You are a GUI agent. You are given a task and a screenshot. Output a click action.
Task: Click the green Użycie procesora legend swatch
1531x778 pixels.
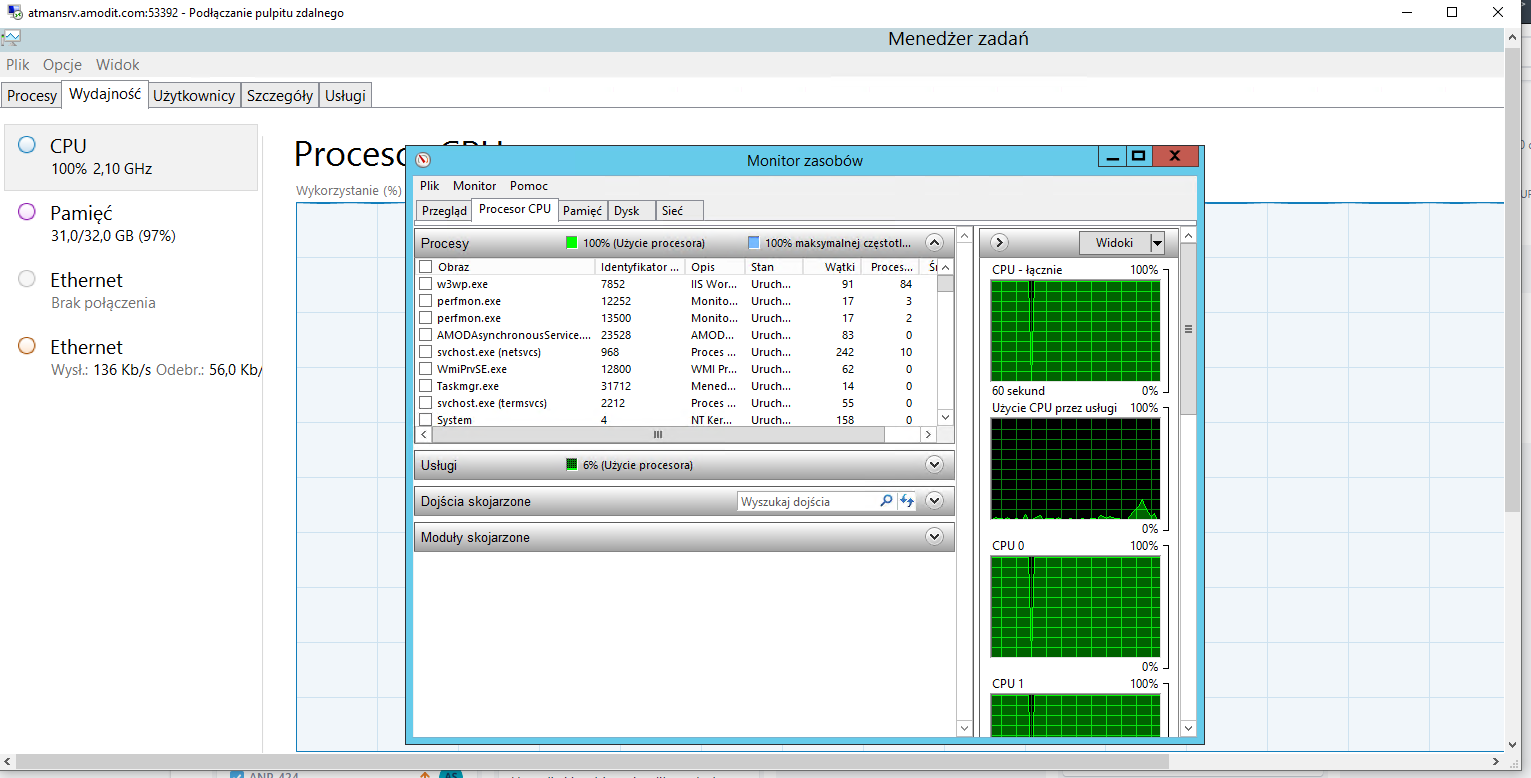click(572, 242)
